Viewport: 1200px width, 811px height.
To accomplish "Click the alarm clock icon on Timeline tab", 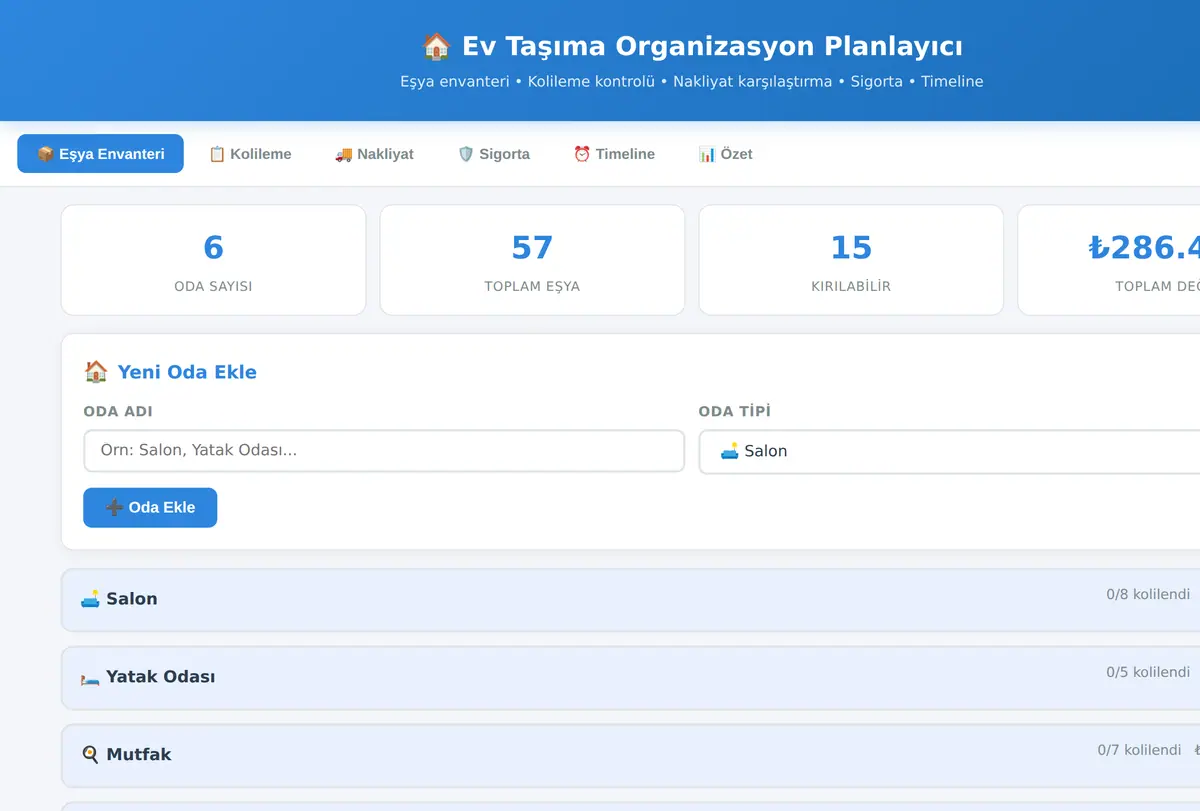I will [582, 154].
